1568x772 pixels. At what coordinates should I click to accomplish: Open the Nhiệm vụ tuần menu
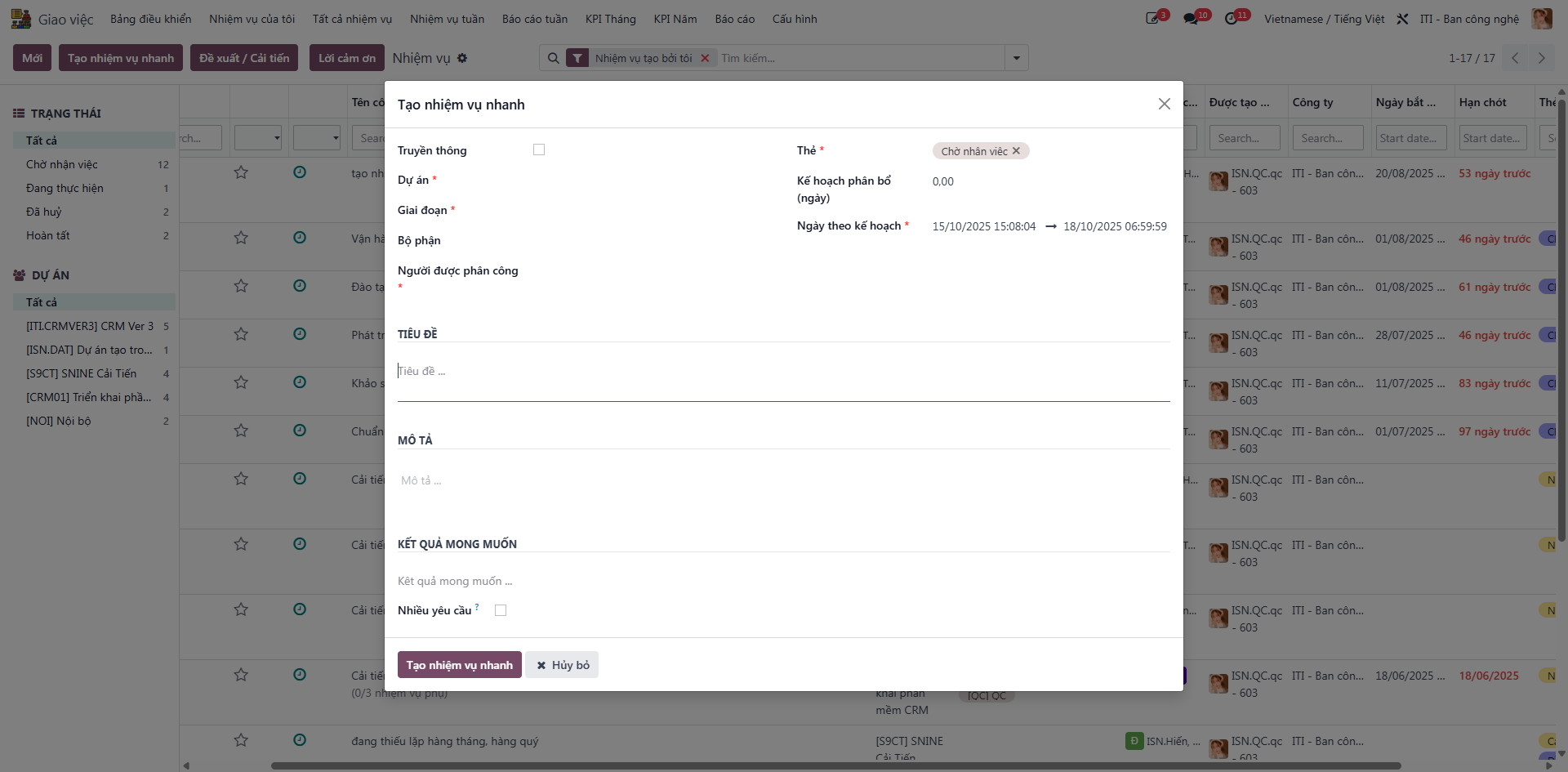coord(447,19)
